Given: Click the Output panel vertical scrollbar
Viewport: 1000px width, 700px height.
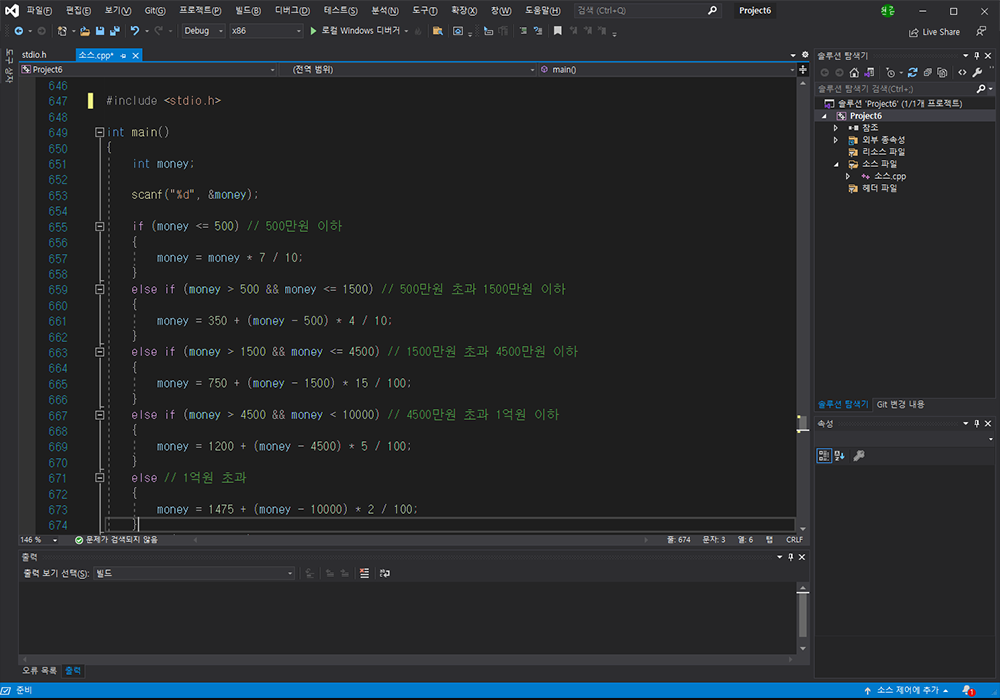Looking at the screenshot, I should tap(803, 618).
